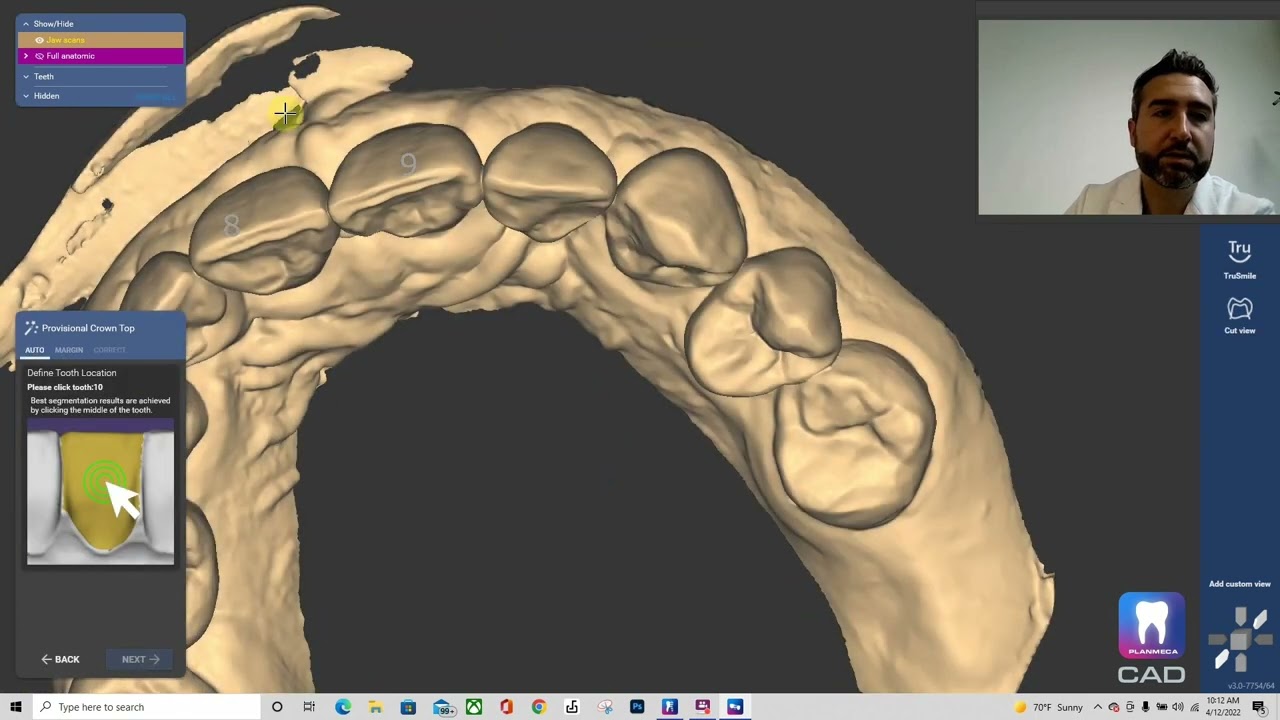Expand the Teeth section
This screenshot has width=1280, height=720.
(x=26, y=76)
